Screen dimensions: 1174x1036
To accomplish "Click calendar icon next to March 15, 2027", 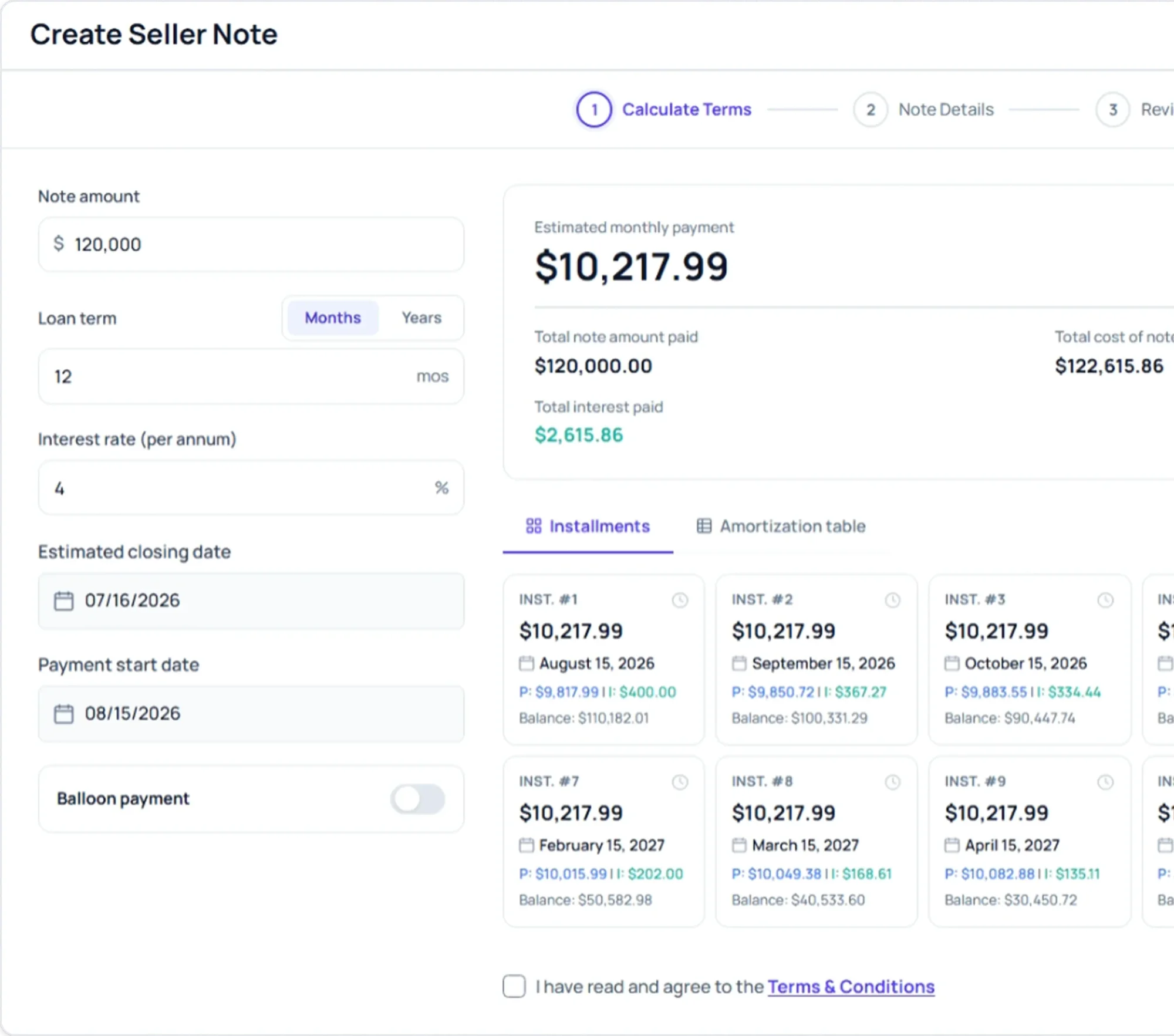I will (739, 845).
